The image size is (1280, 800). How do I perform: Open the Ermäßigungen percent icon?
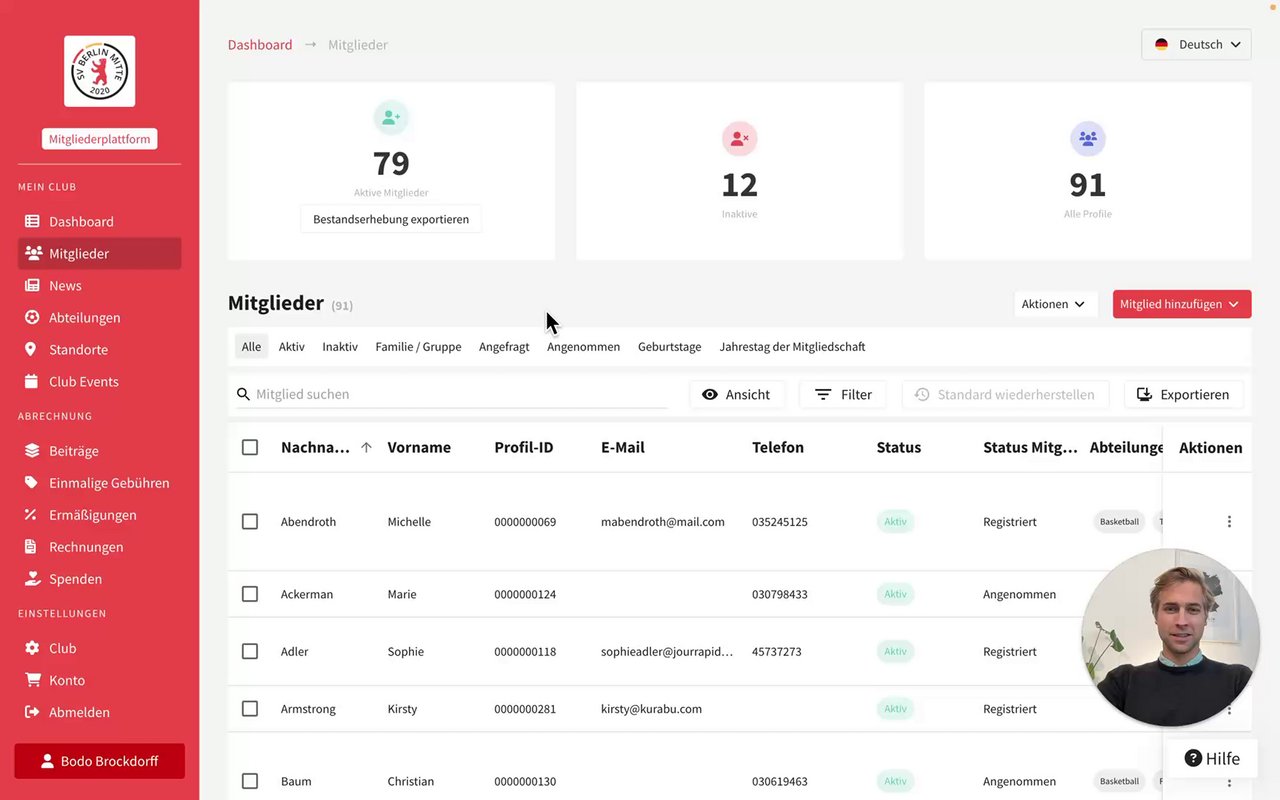tap(32, 514)
